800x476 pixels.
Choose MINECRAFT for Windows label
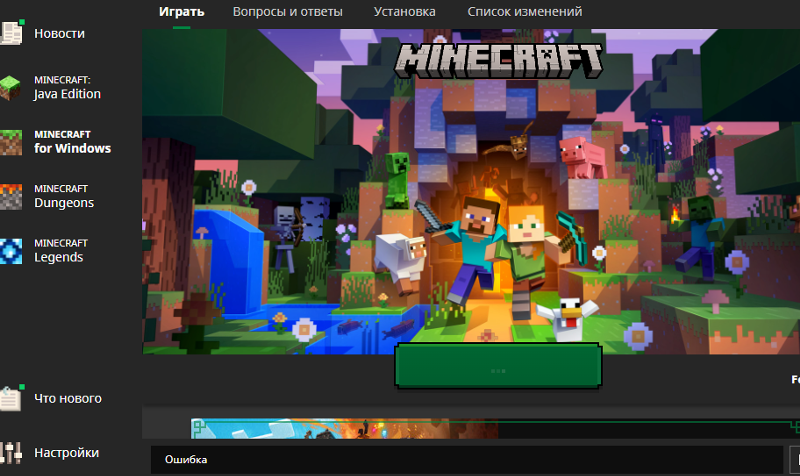point(72,142)
